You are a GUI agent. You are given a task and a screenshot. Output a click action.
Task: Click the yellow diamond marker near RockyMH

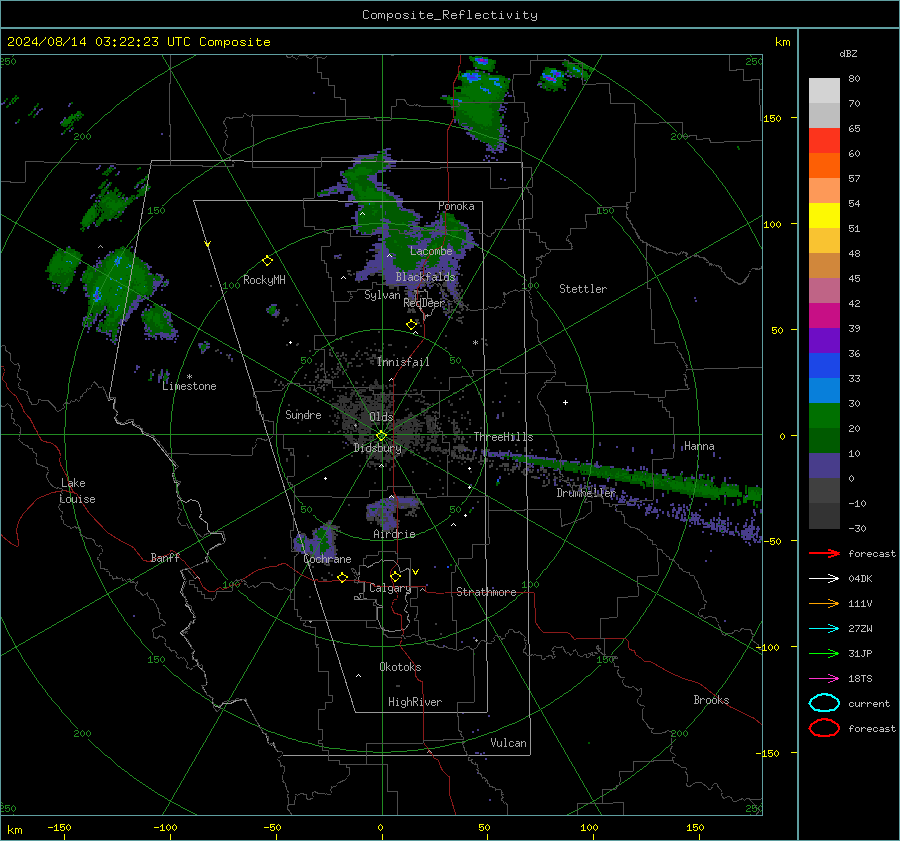pos(267,261)
